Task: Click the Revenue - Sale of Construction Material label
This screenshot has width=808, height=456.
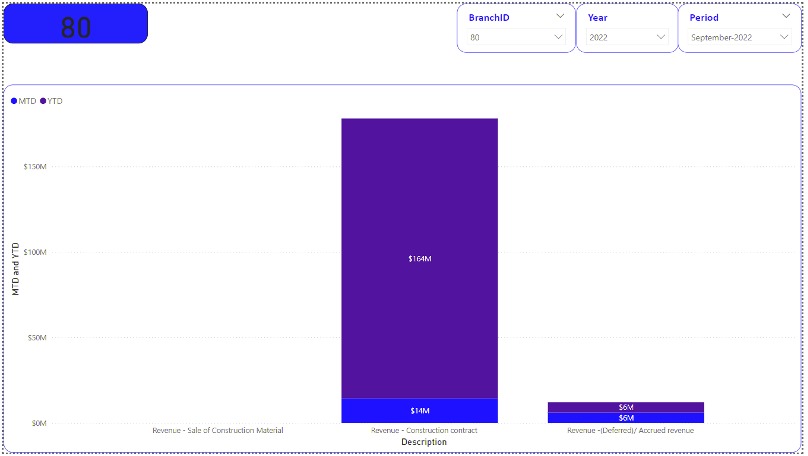Action: 217,431
